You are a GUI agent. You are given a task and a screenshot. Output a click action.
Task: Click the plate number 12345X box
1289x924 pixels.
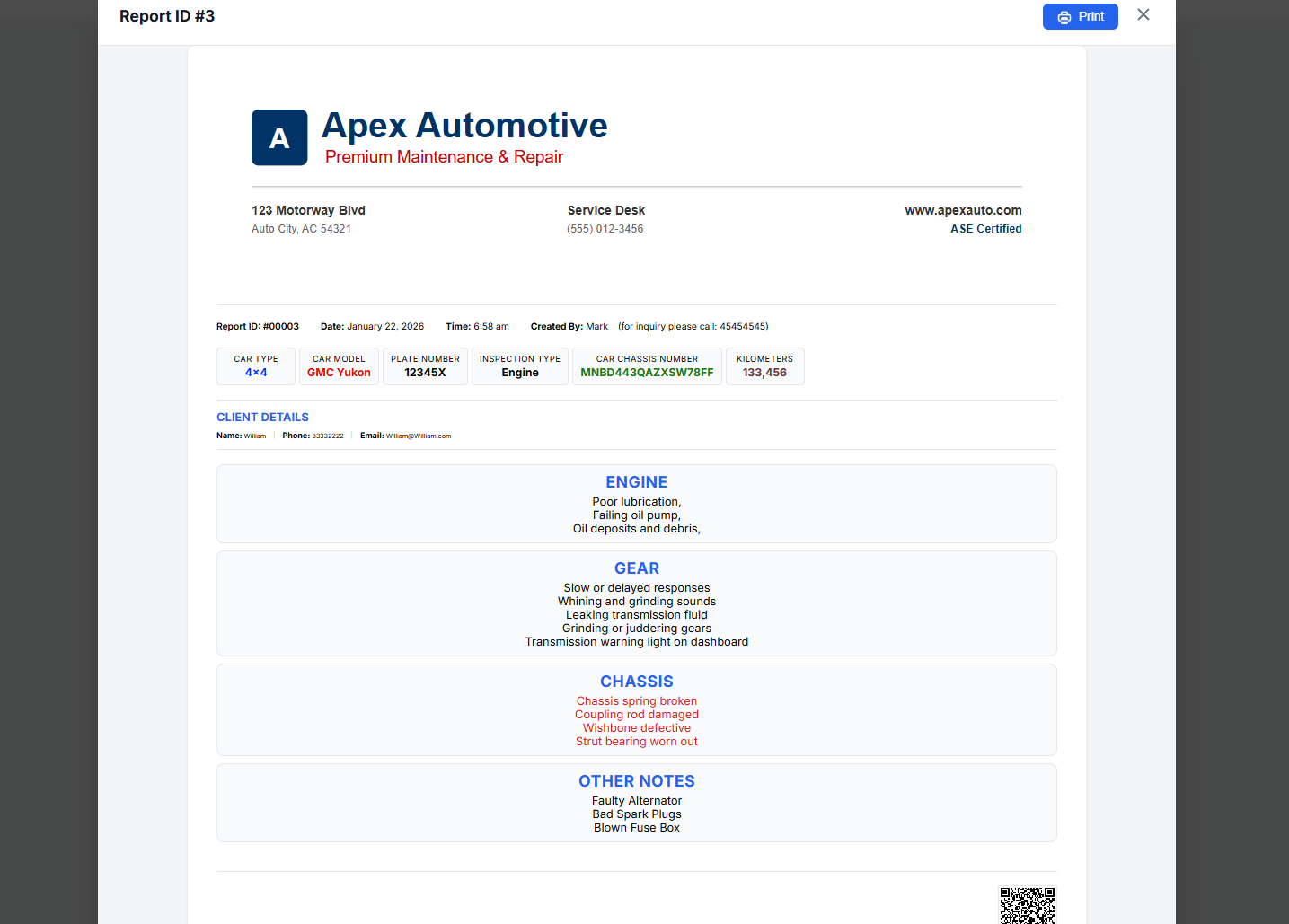tap(425, 366)
